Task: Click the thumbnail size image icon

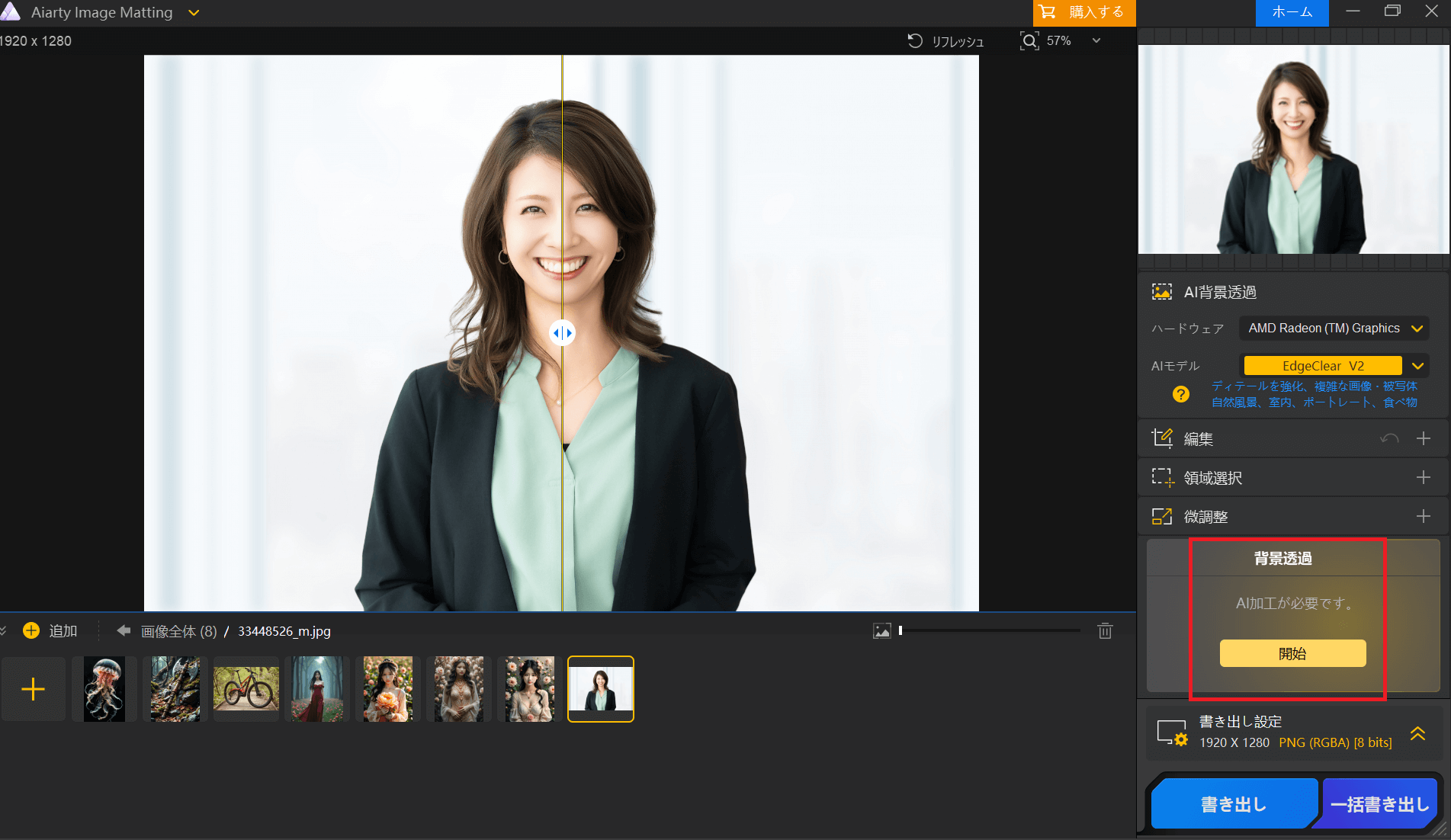Action: tap(882, 631)
